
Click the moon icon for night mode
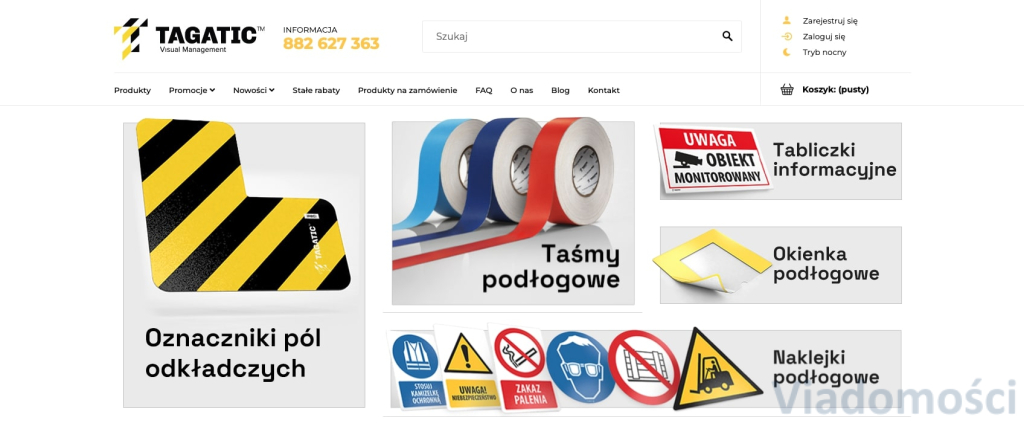point(787,52)
